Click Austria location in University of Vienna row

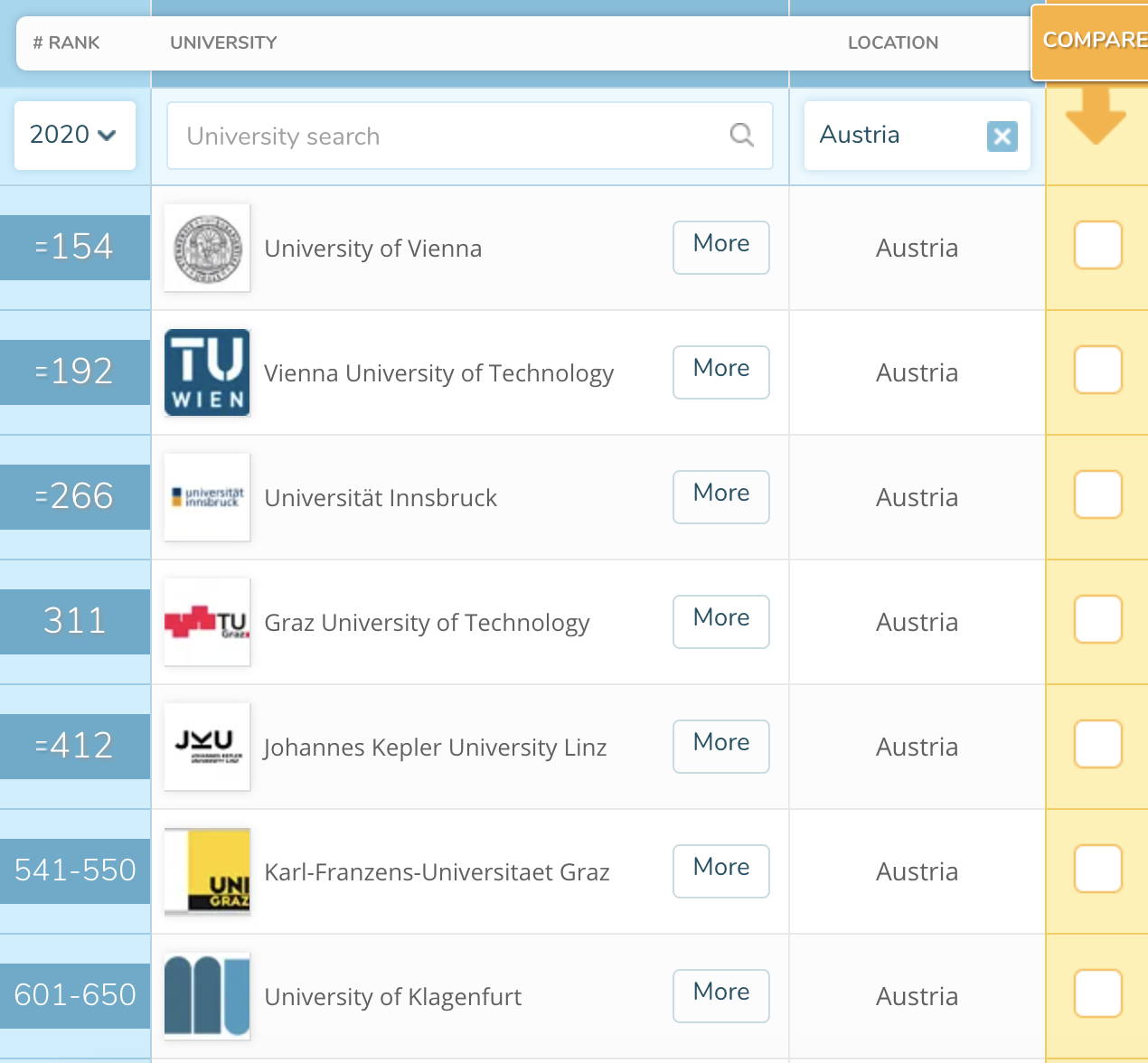click(917, 248)
